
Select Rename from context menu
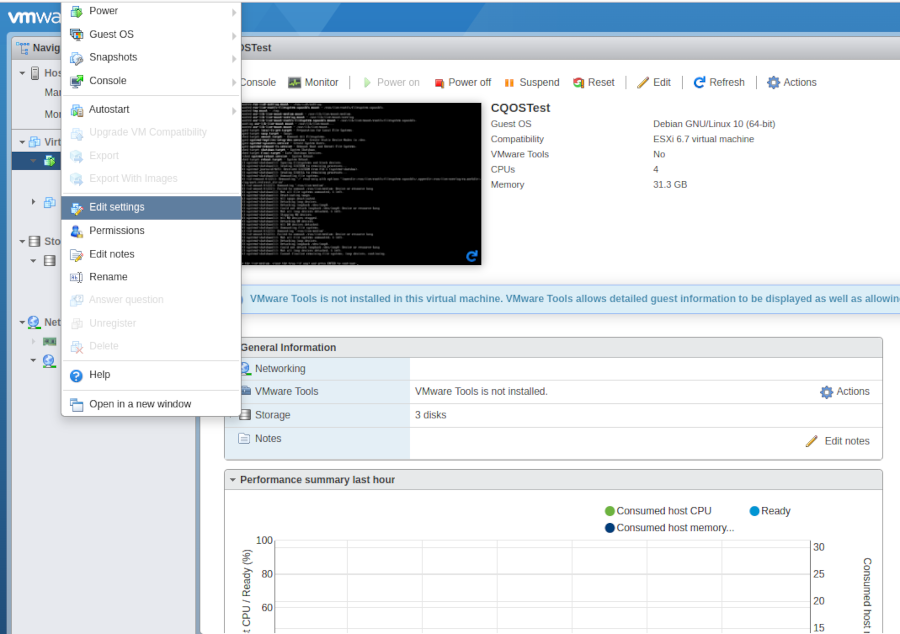point(151,277)
